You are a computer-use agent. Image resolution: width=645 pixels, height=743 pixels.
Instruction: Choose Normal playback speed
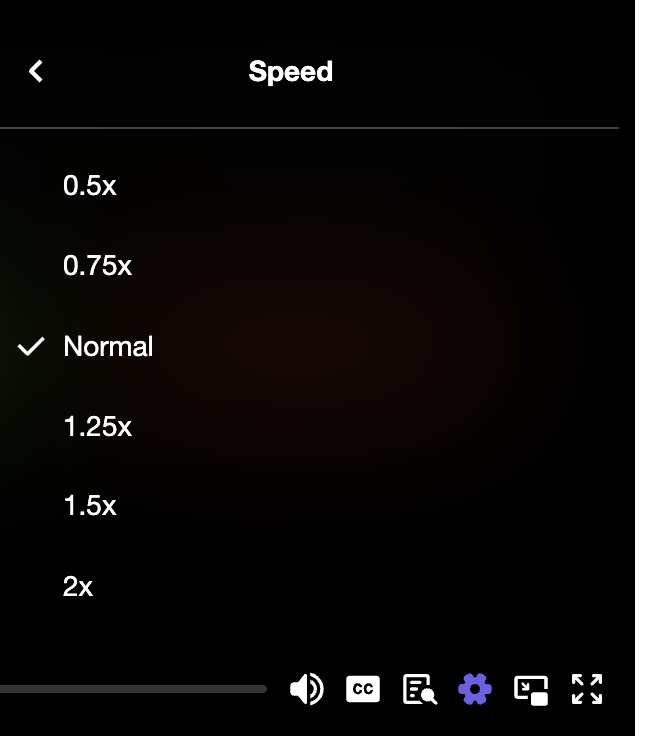(x=108, y=347)
